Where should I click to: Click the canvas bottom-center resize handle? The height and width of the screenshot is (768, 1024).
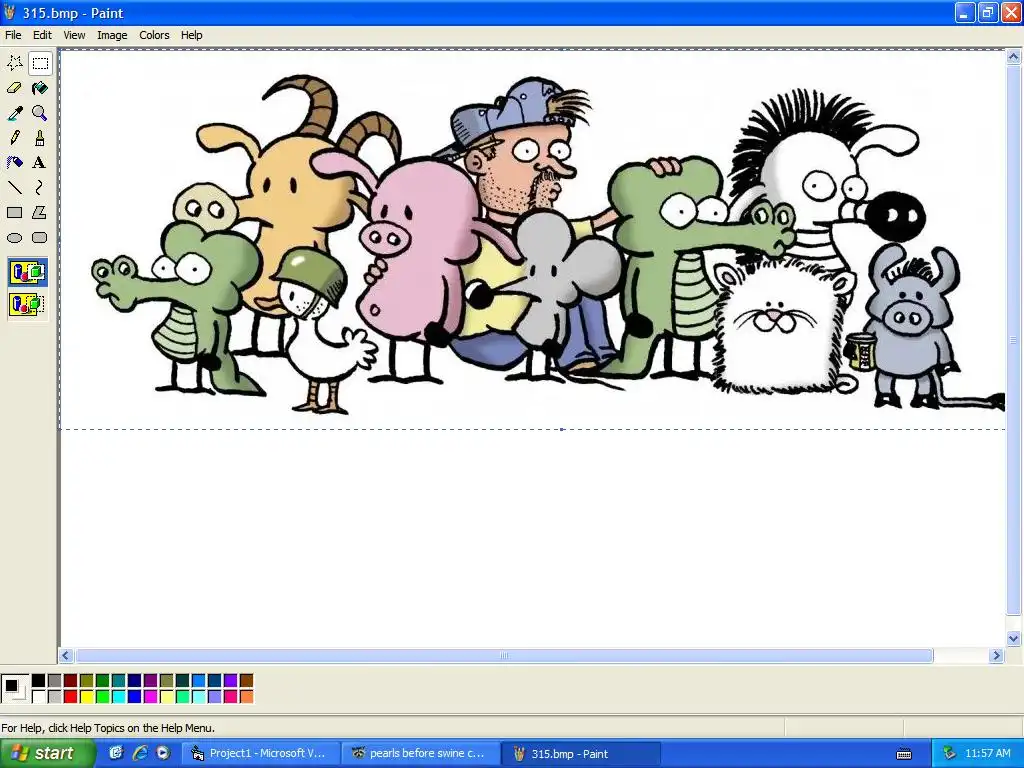(x=562, y=429)
